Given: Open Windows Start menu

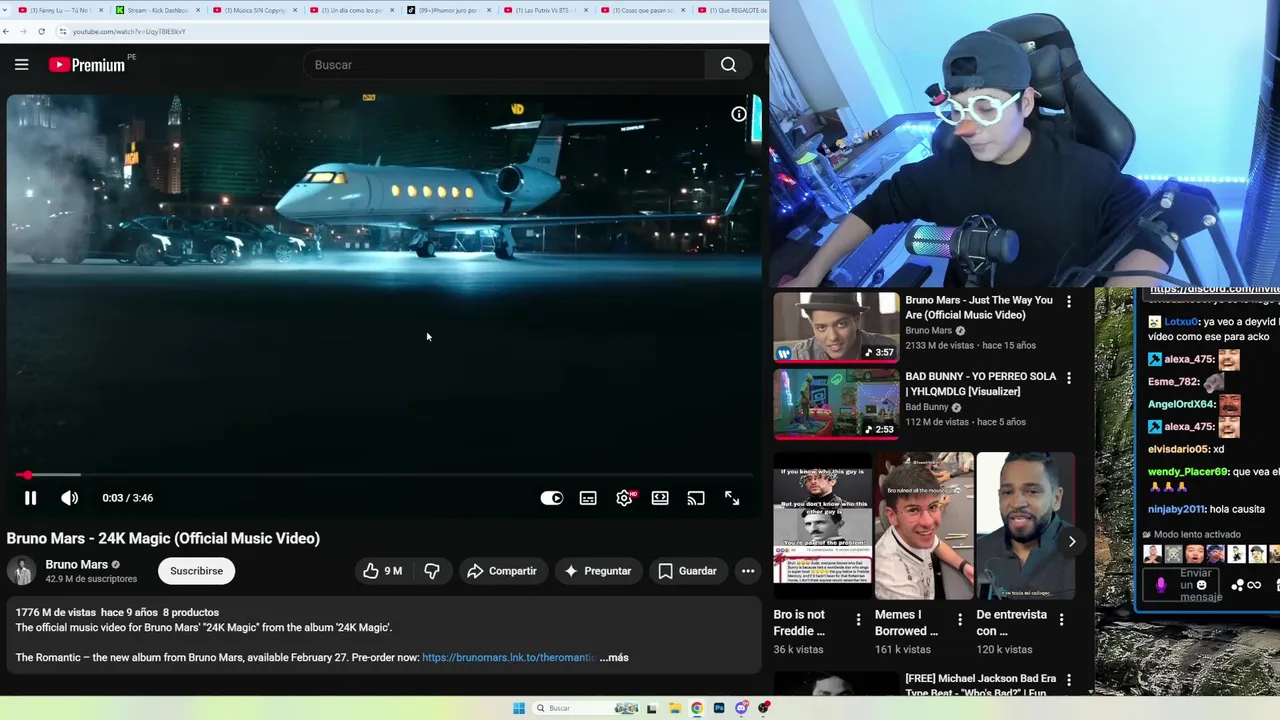Looking at the screenshot, I should pyautogui.click(x=519, y=708).
